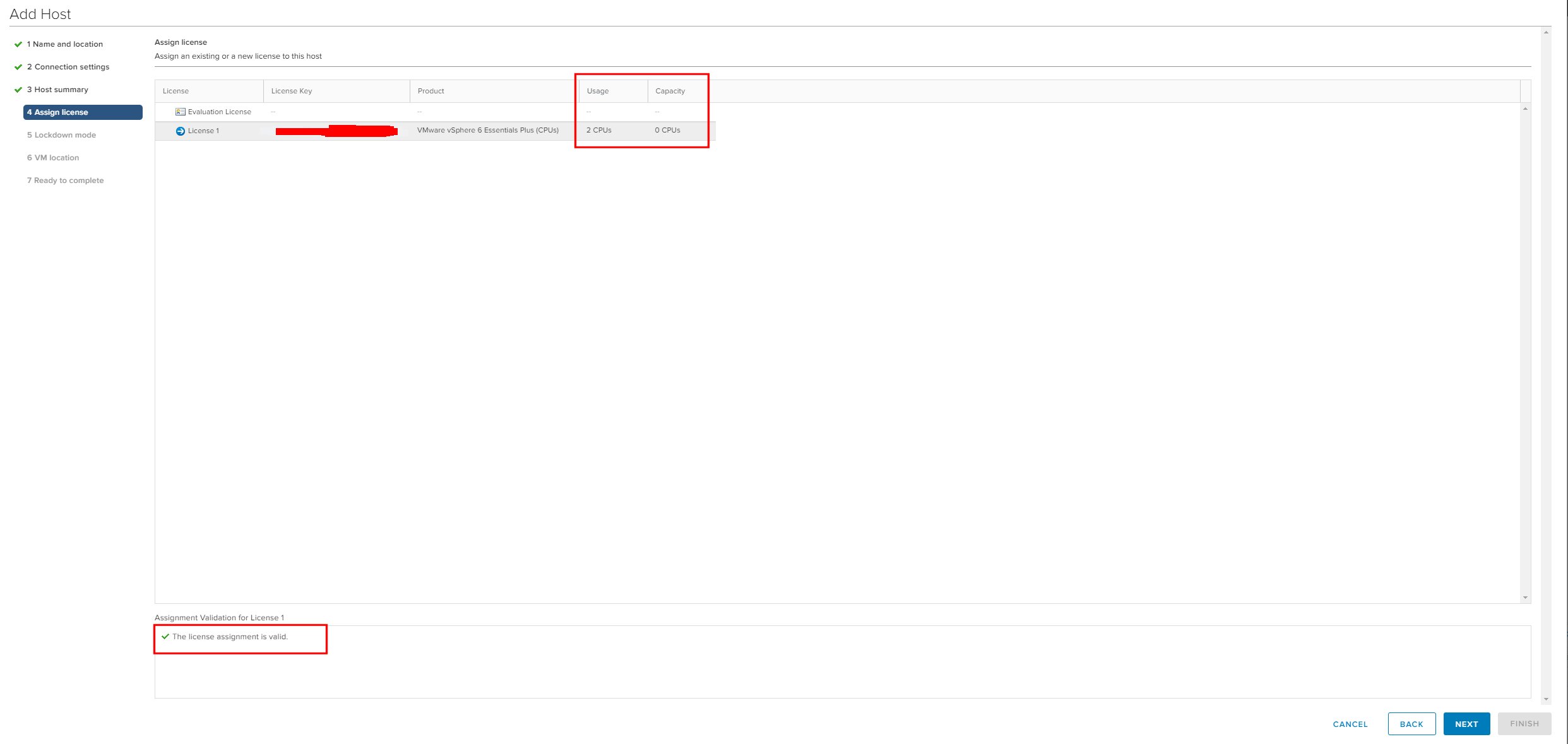Click VMware vSphere 6 Essentials Plus product cell
Screen dimensions: 1568x744
coord(488,130)
